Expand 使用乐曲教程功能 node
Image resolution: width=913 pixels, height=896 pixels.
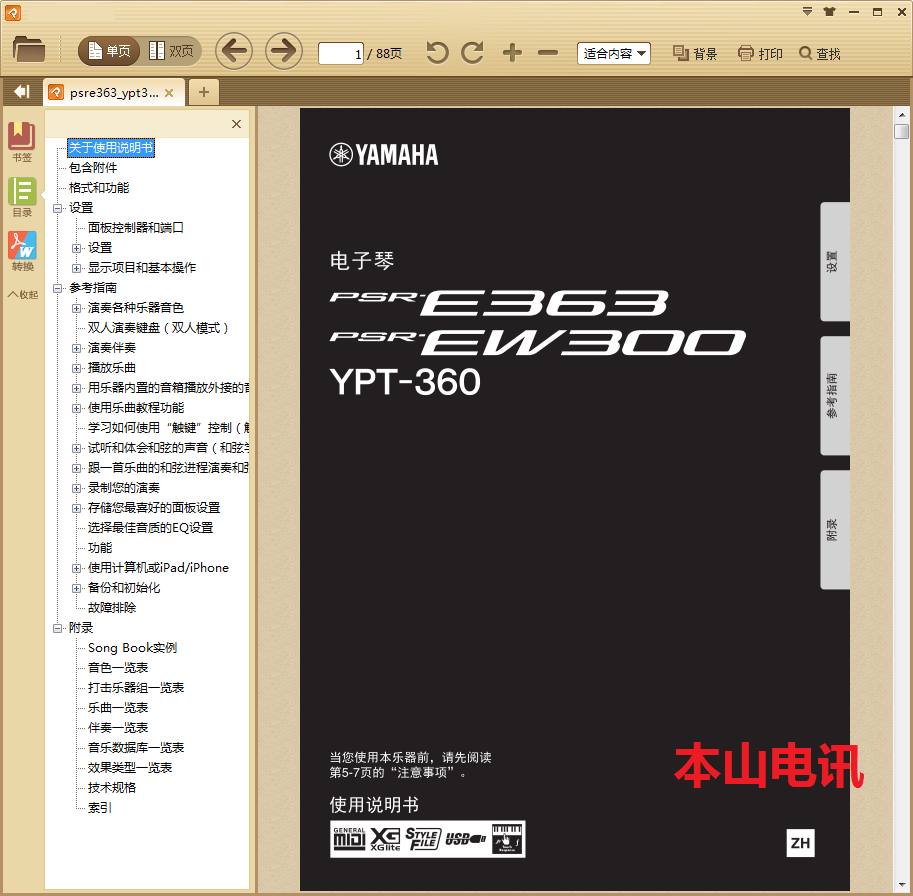[76, 408]
